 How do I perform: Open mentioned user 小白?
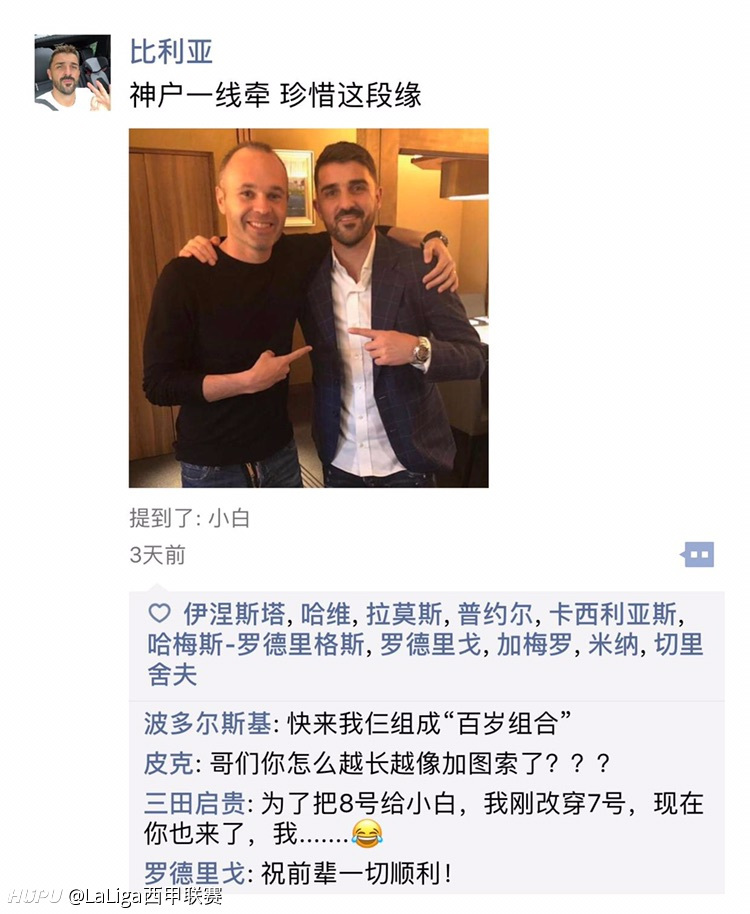pos(229,518)
